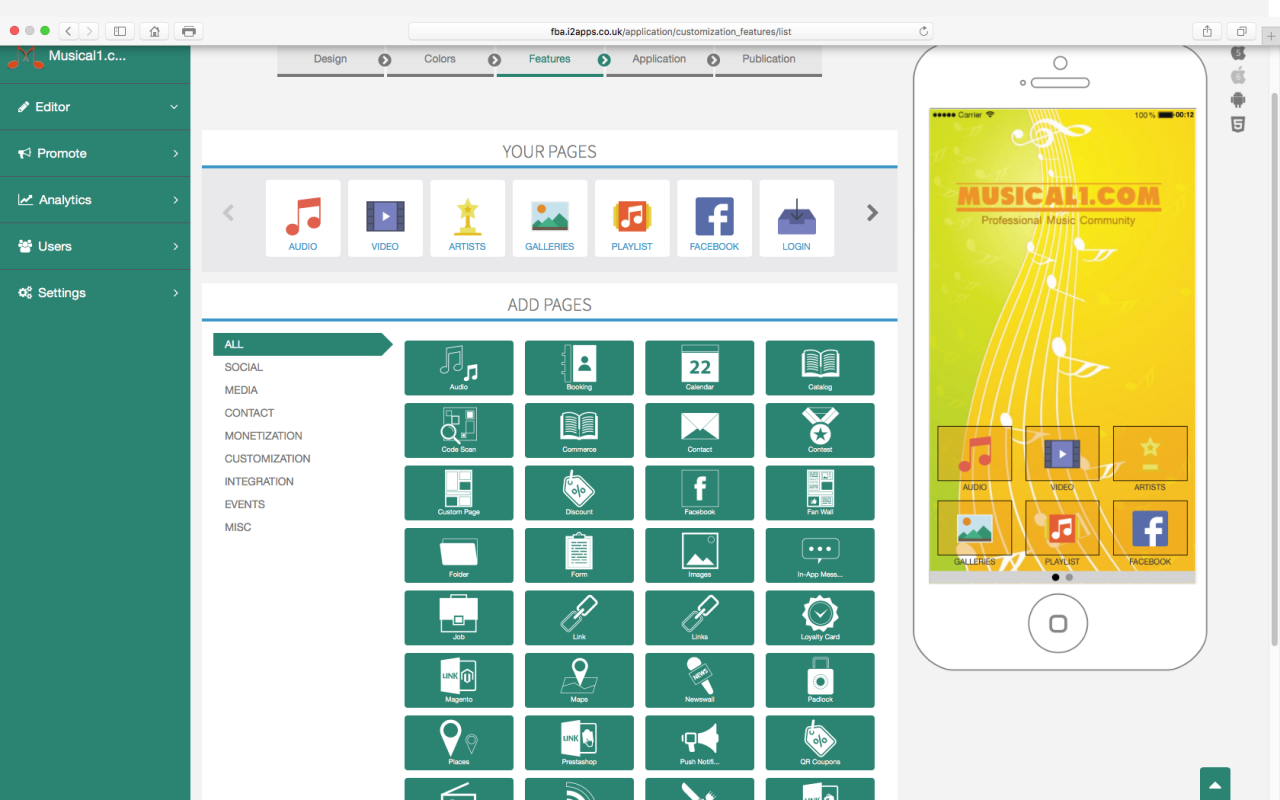The width and height of the screenshot is (1280, 800).
Task: Add the Padlock feature
Action: tap(819, 680)
